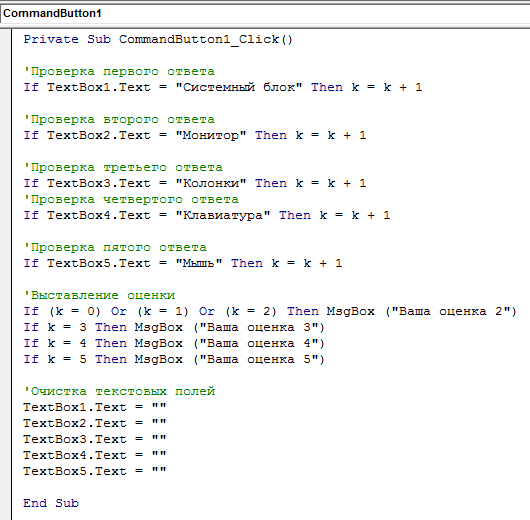This screenshot has height=520, width=530.
Task: Click the "Монитор" string in code
Action: [x=211, y=135]
